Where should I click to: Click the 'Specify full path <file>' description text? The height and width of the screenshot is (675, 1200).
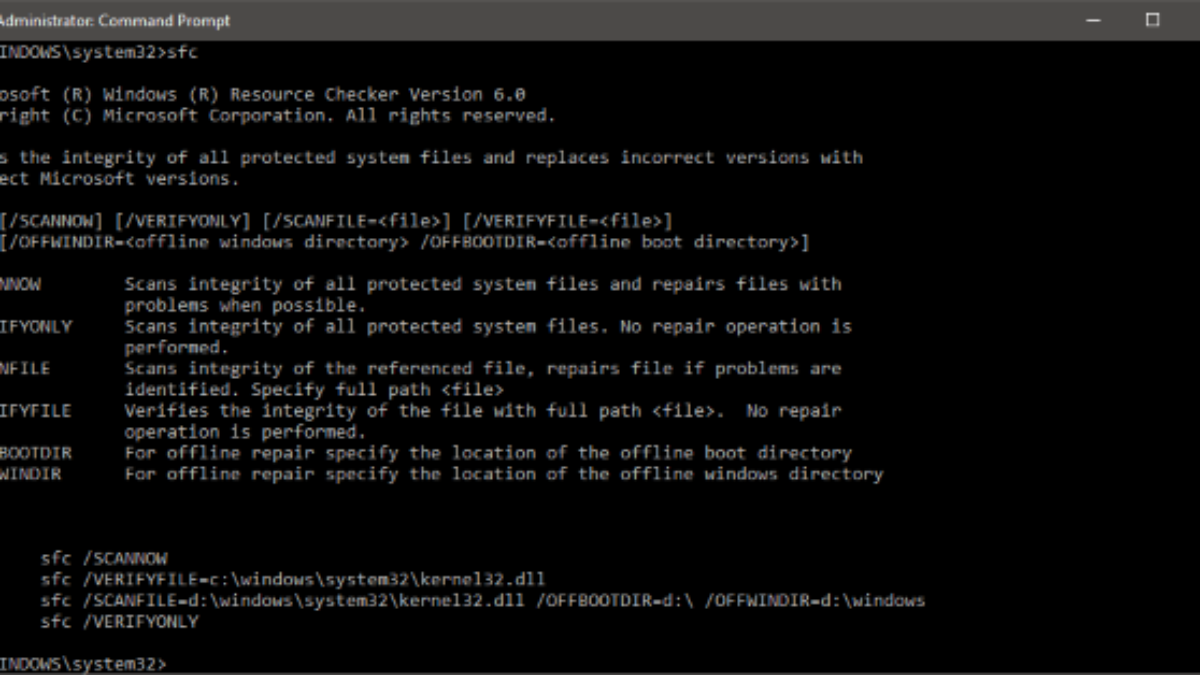(x=377, y=389)
